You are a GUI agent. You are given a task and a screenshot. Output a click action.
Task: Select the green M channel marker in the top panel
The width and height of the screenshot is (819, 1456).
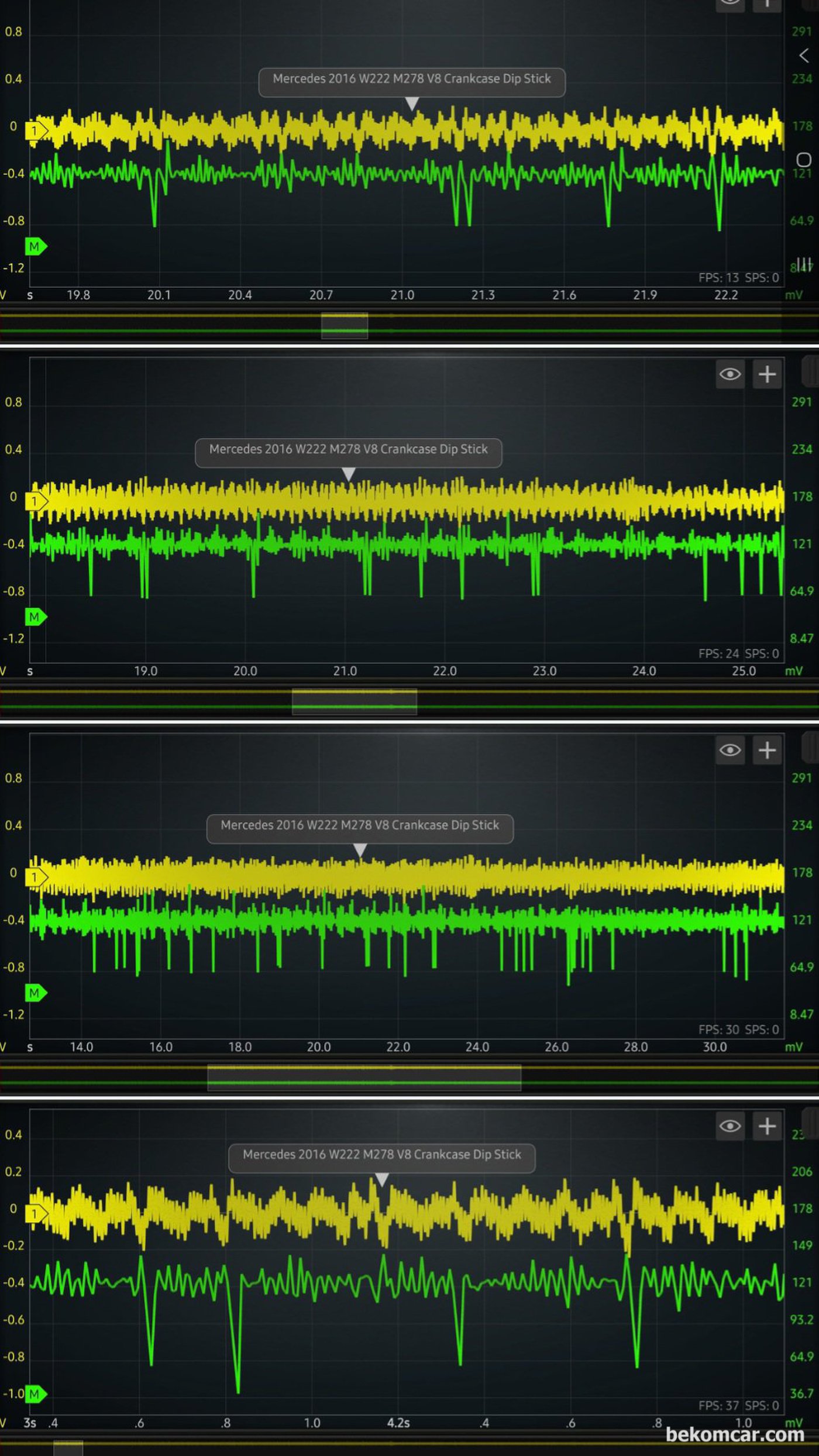pyautogui.click(x=35, y=246)
